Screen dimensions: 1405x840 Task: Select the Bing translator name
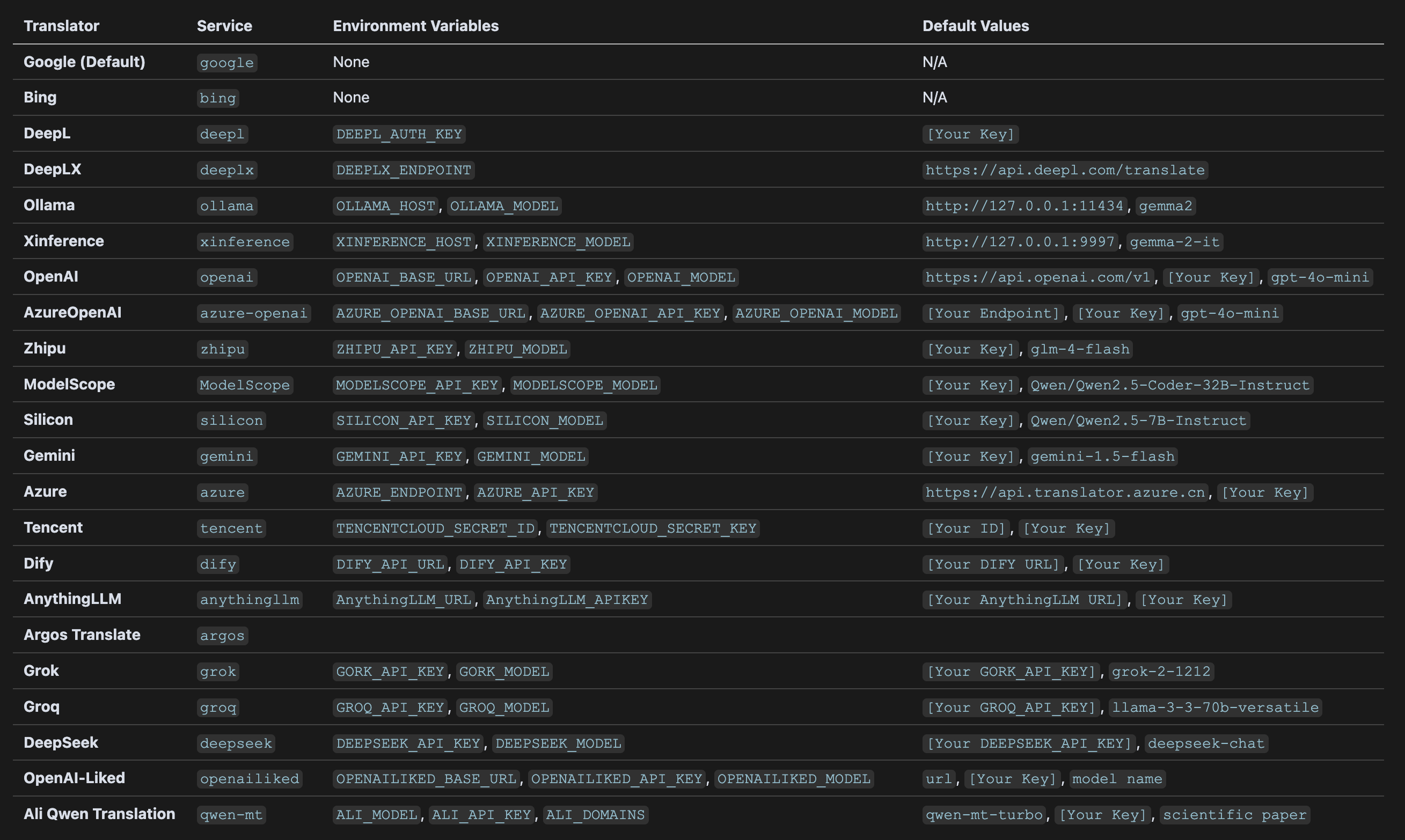click(x=40, y=98)
